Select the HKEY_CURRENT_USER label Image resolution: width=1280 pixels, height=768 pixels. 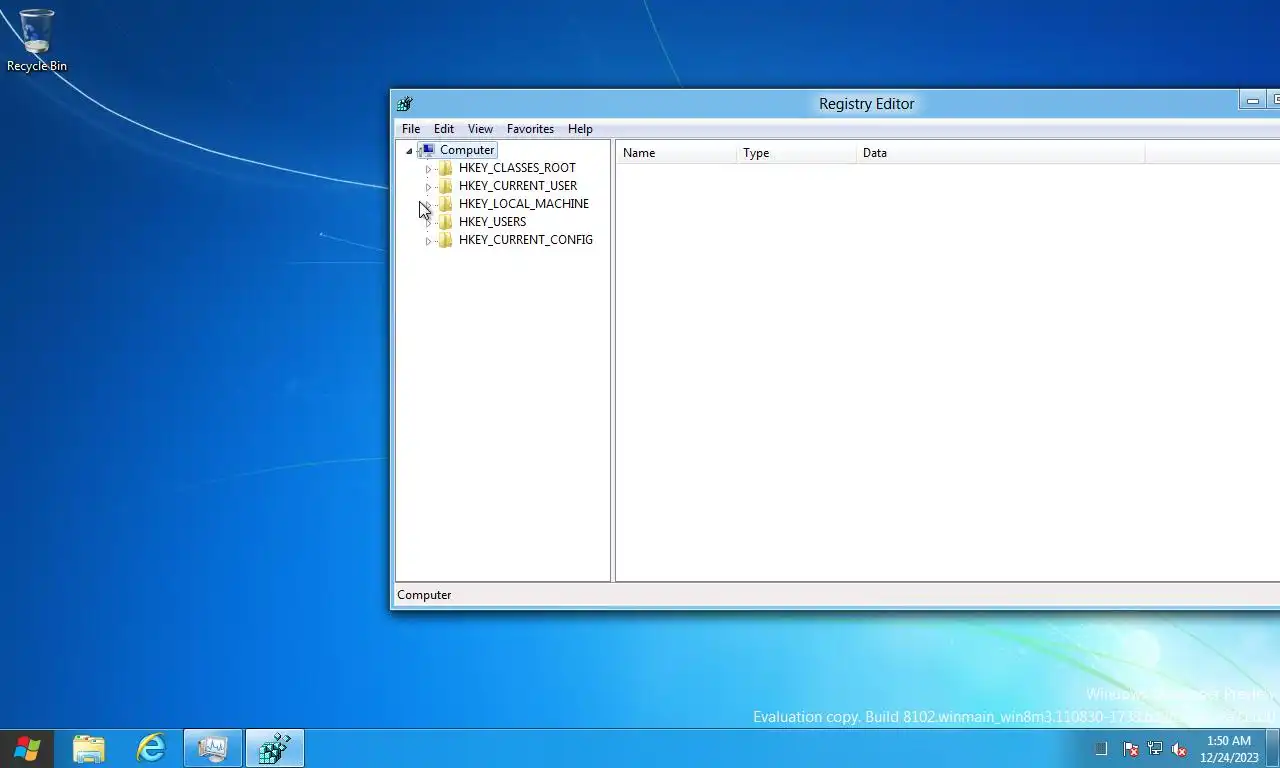pyautogui.click(x=518, y=186)
